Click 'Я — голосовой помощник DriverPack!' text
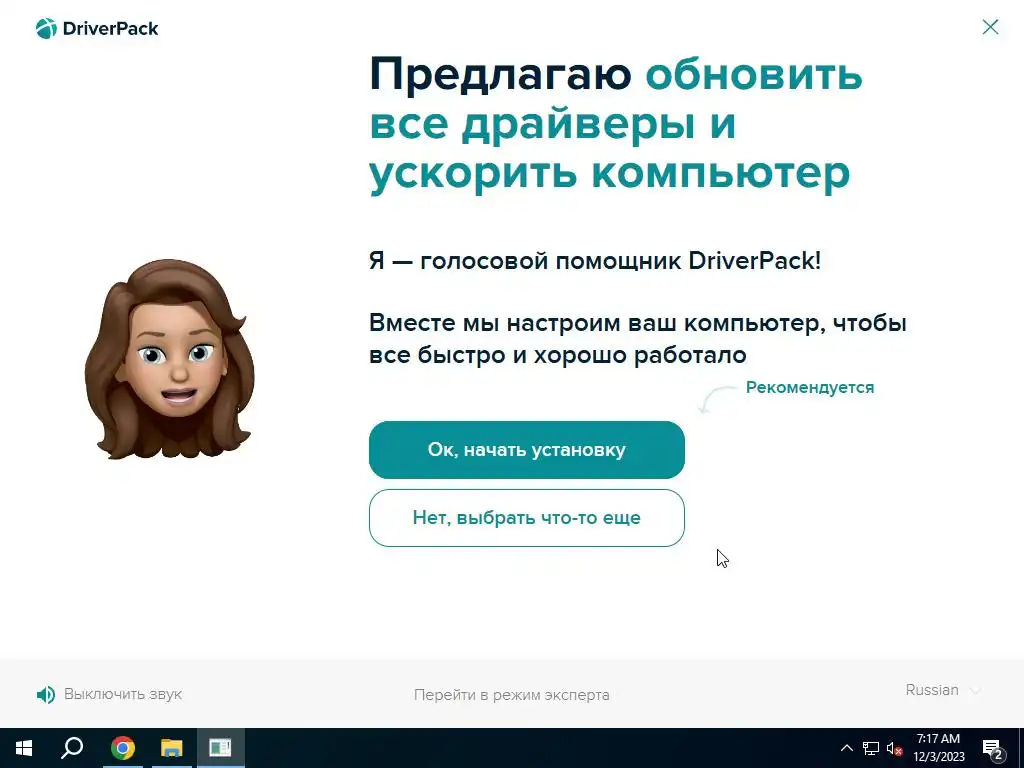The width and height of the screenshot is (1024, 768). coord(595,261)
